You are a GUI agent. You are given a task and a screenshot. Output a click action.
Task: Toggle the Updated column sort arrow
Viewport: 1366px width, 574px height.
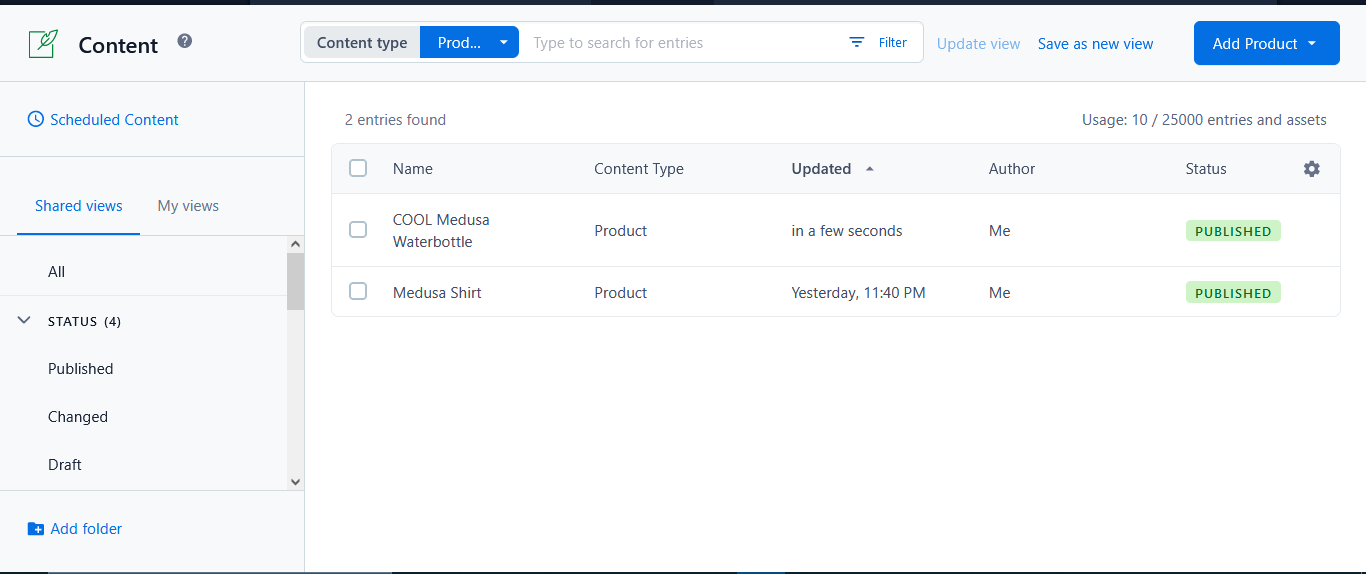(x=870, y=169)
